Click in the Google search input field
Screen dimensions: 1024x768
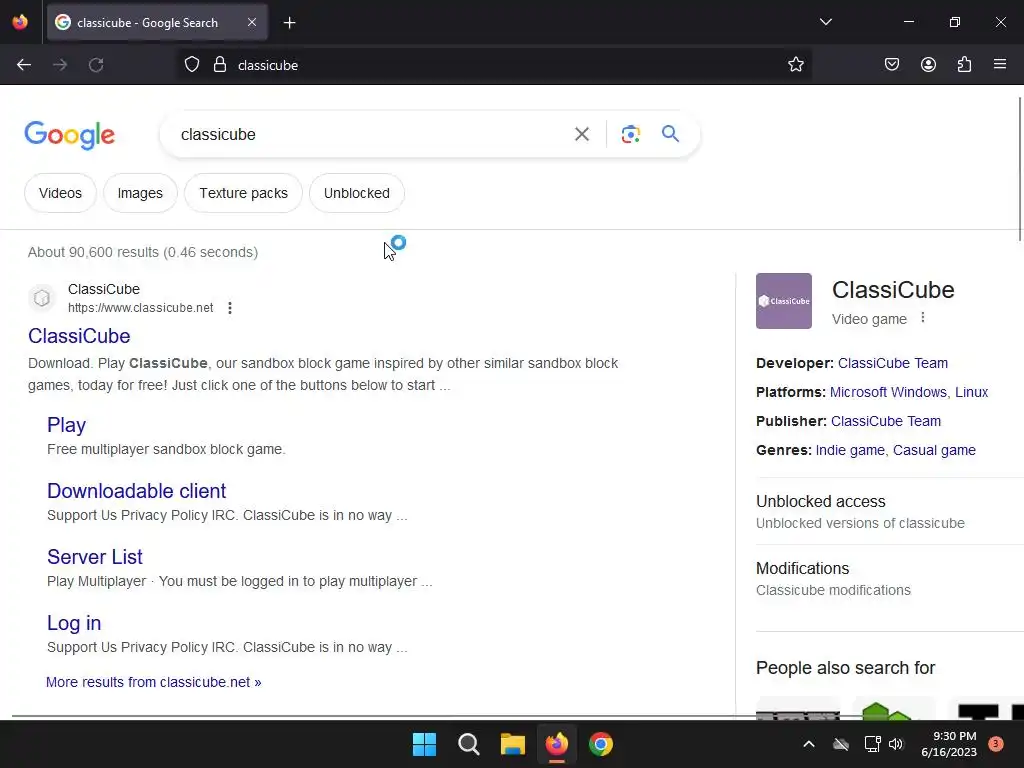pyautogui.click(x=369, y=135)
